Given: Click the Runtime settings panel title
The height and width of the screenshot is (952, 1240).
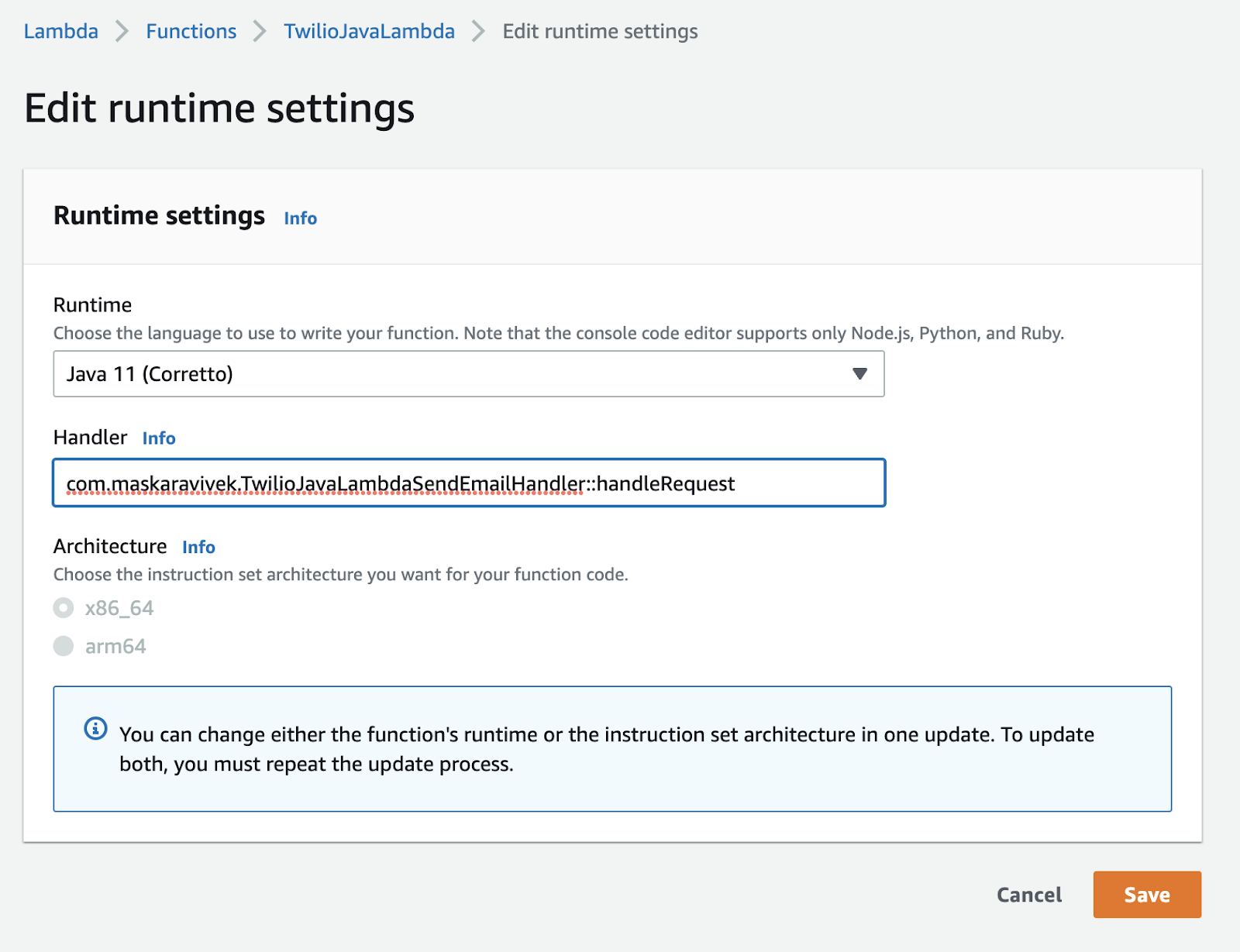Looking at the screenshot, I should (x=159, y=216).
